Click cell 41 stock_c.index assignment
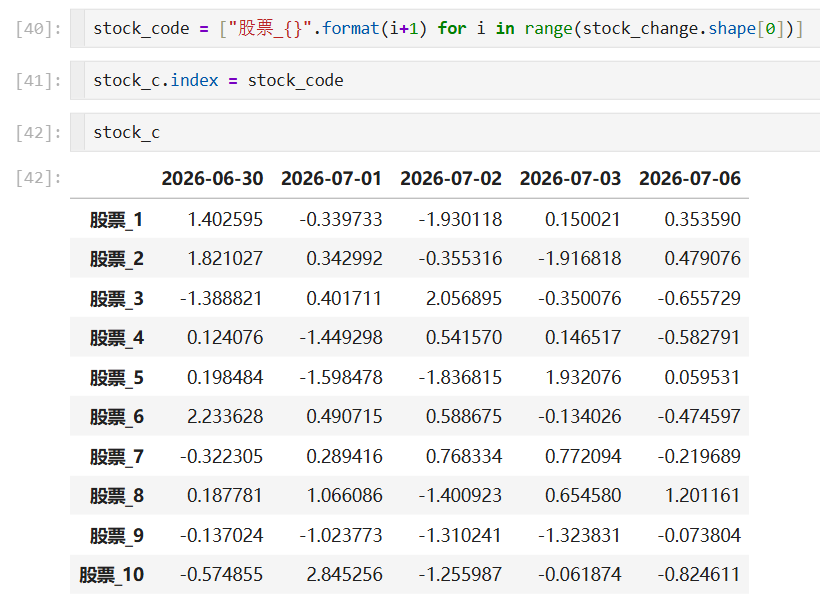 tap(445, 81)
